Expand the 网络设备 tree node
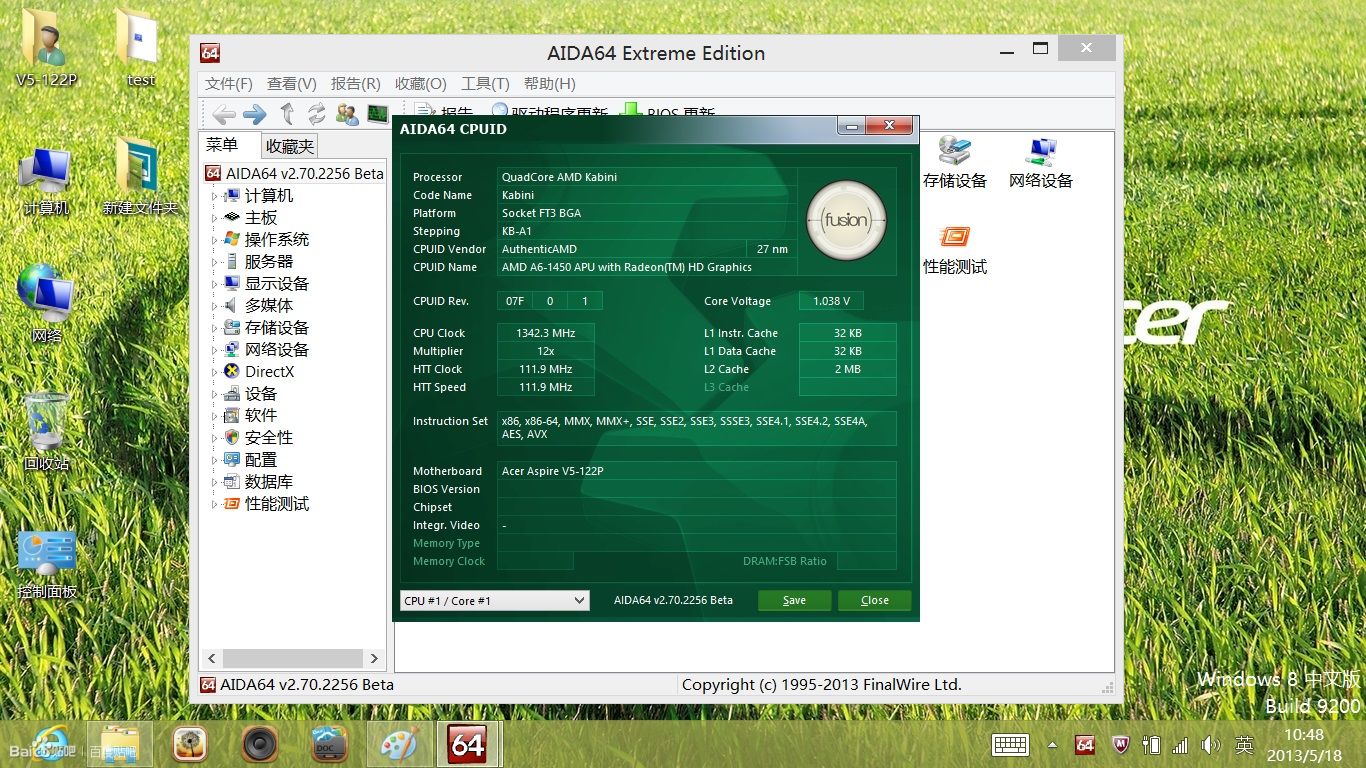The height and width of the screenshot is (768, 1366). tap(213, 350)
